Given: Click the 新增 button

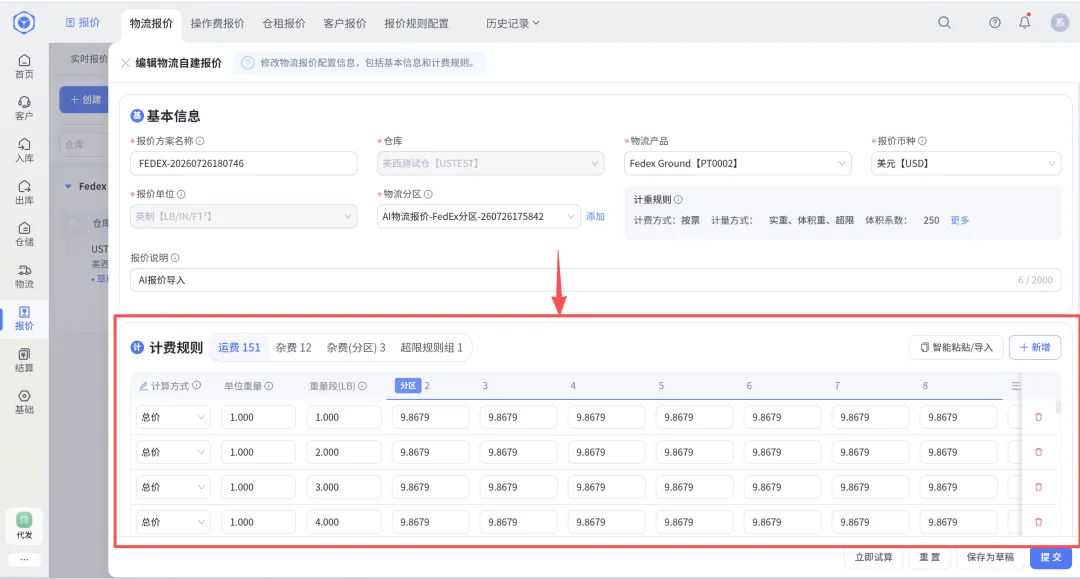Looking at the screenshot, I should point(1035,348).
